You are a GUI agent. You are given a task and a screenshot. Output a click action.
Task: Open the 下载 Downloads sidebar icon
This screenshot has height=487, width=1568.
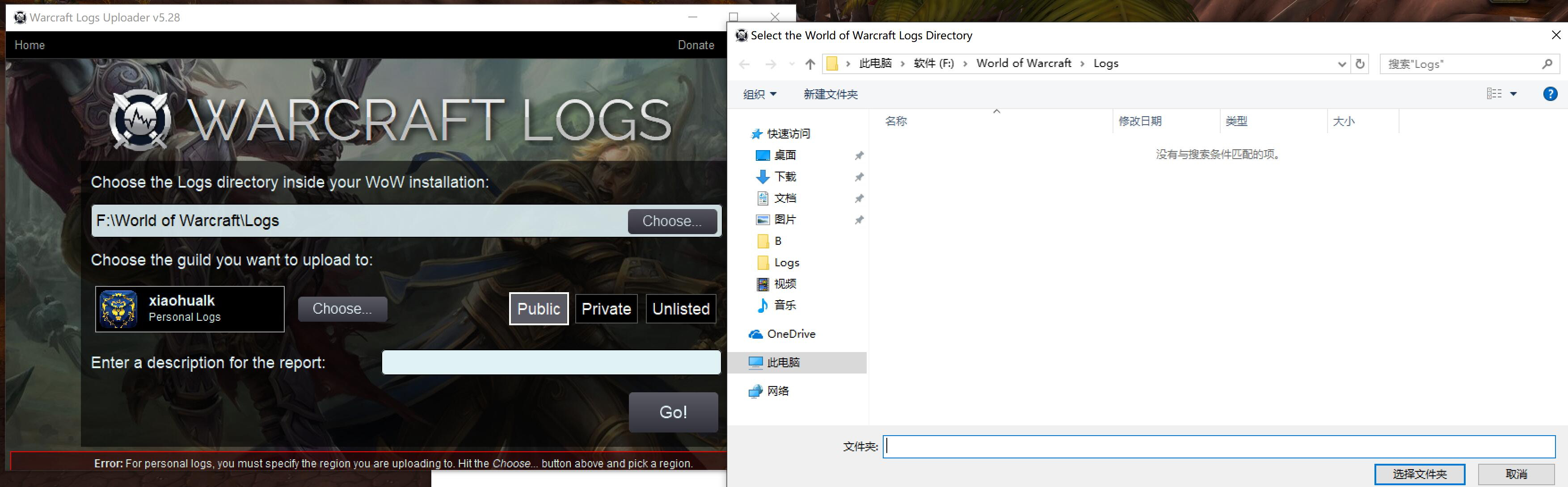coord(762,176)
